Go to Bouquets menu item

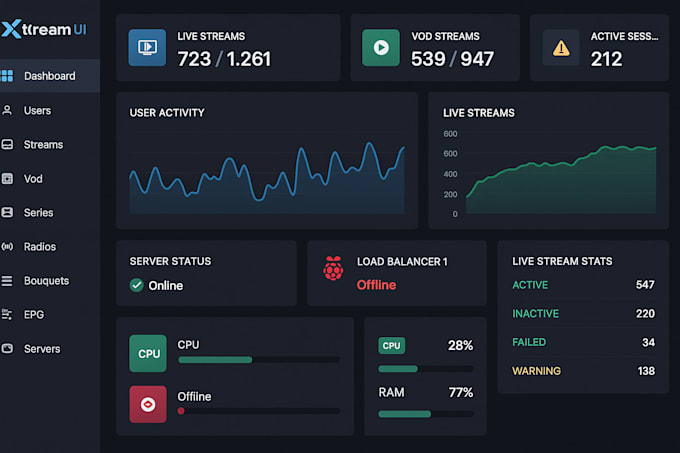46,281
